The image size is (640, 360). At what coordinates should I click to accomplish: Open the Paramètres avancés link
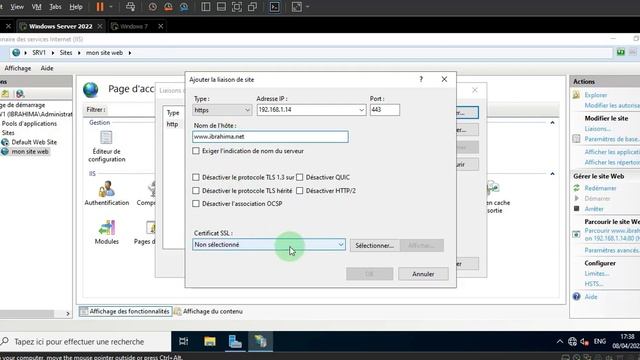(x=612, y=250)
